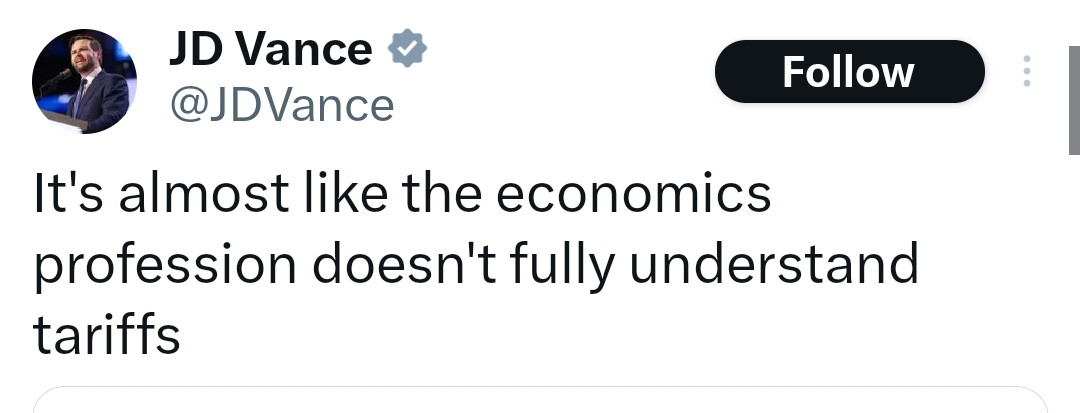Click the letters "JD" in the display name

click(x=195, y=48)
